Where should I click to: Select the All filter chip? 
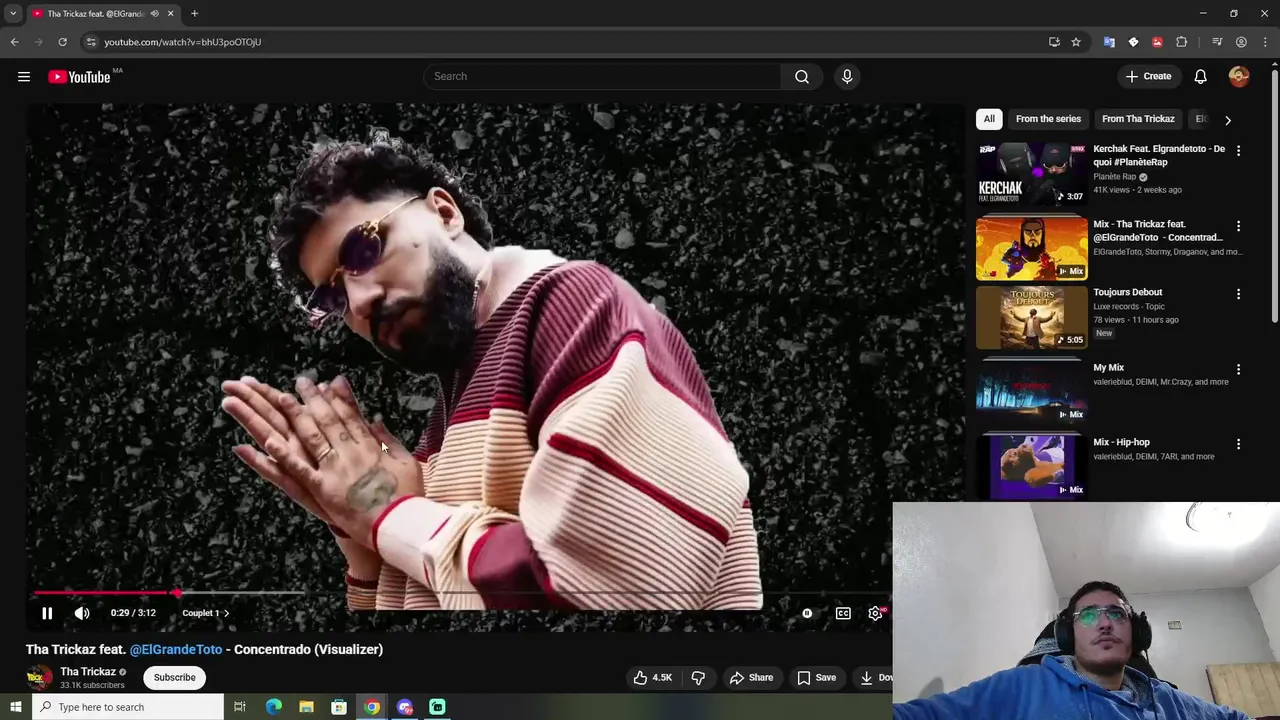point(989,118)
